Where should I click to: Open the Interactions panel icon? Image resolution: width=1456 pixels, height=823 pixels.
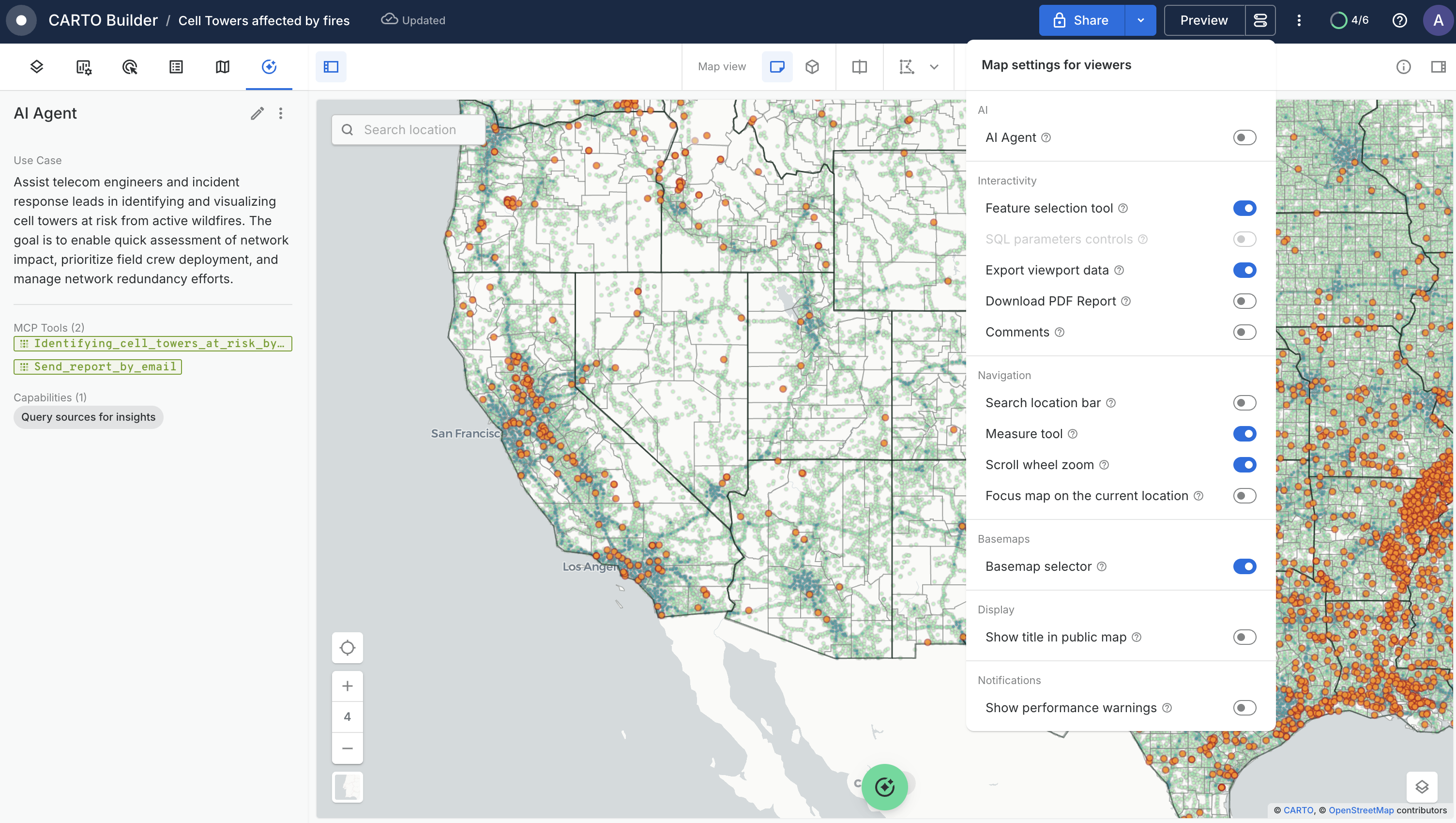(130, 67)
